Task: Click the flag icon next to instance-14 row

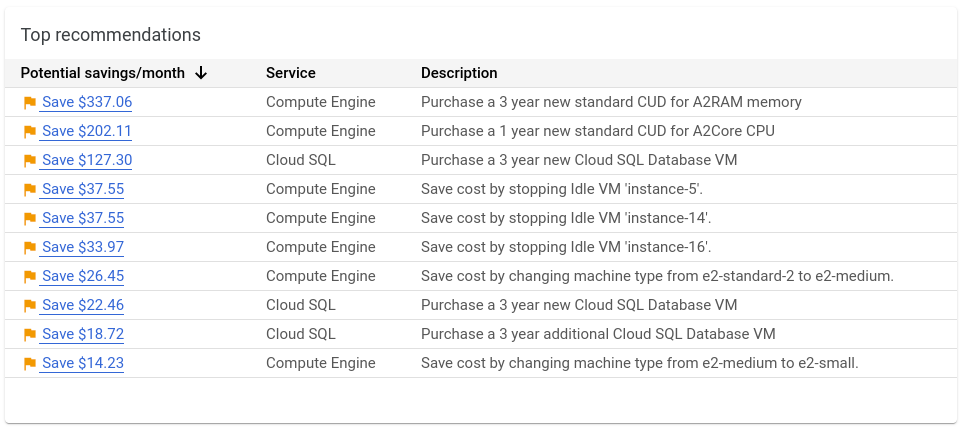Action: pos(29,218)
